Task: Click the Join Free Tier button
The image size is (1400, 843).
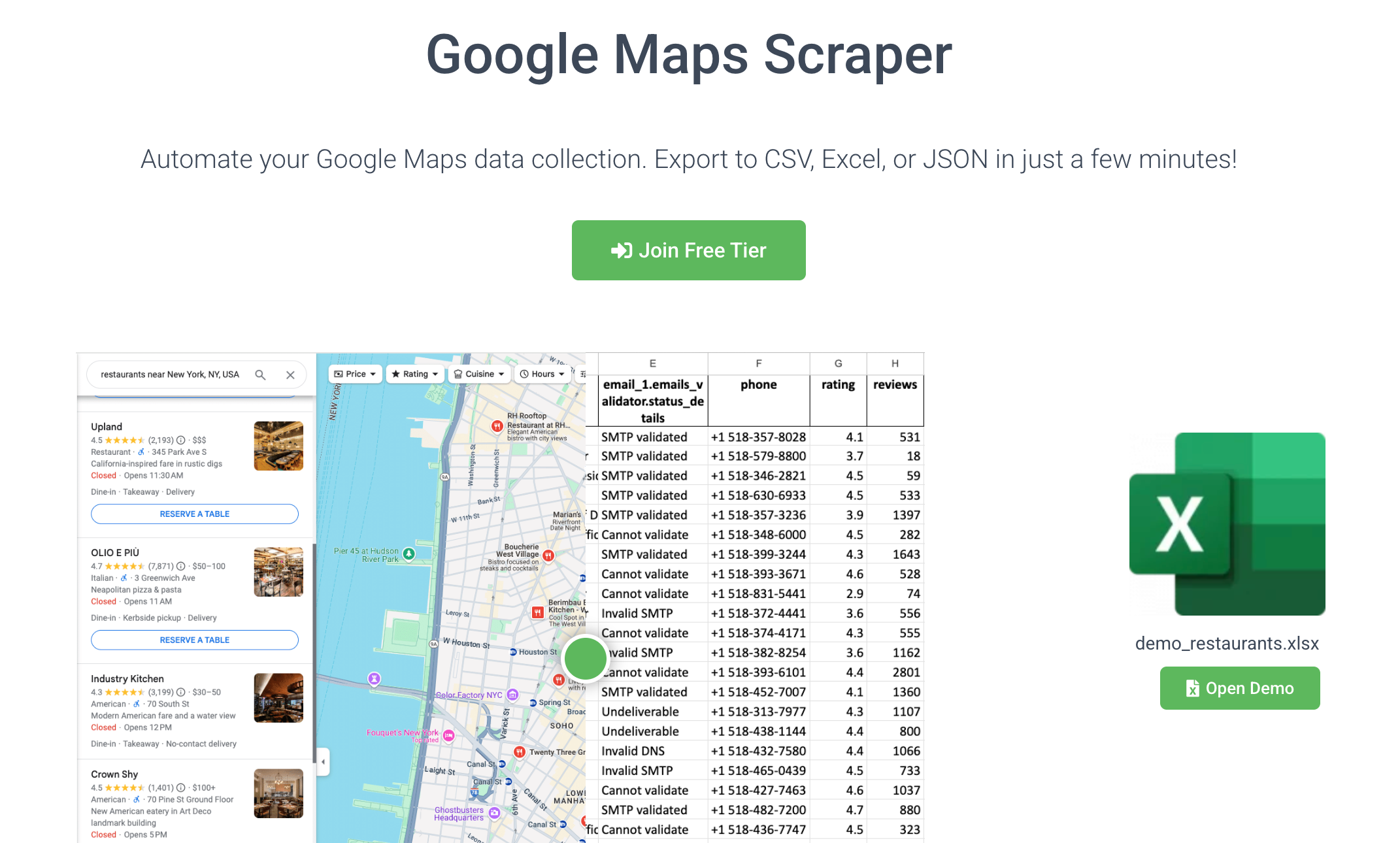Action: click(688, 250)
